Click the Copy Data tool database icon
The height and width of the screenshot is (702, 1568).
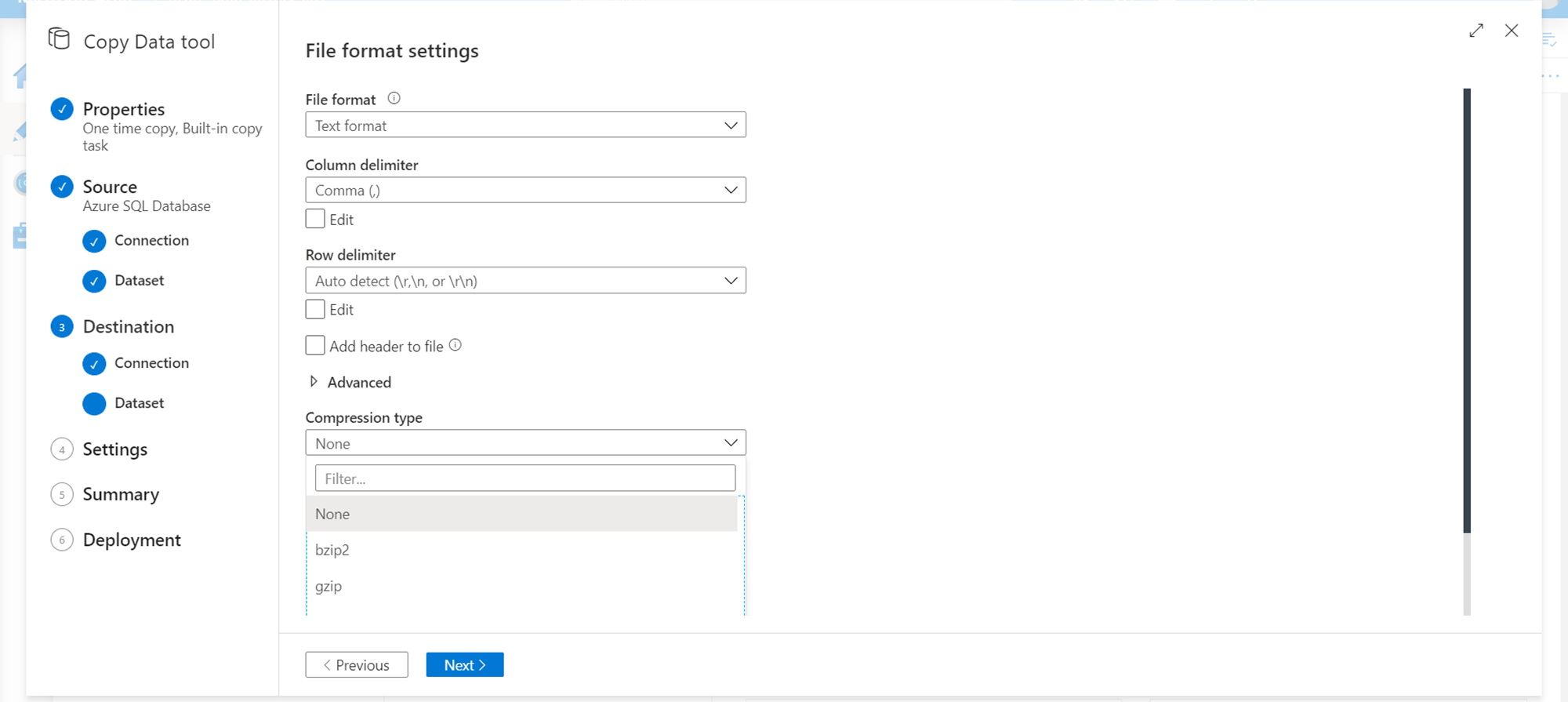coord(59,38)
